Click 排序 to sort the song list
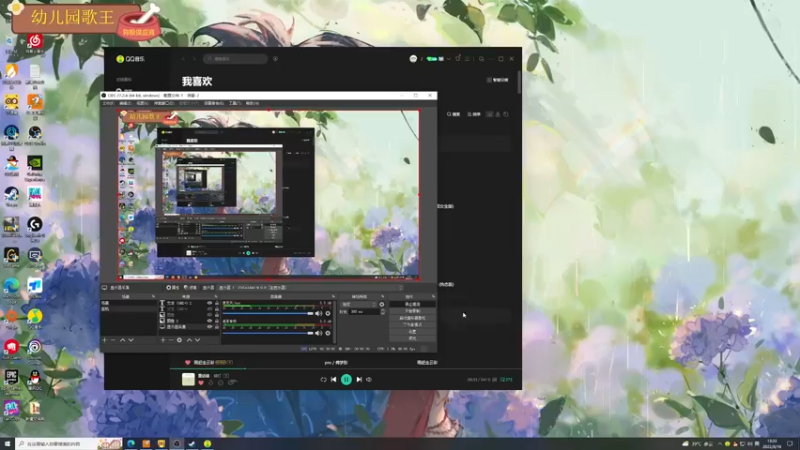Screen dimensions: 800x450 tap(474, 114)
